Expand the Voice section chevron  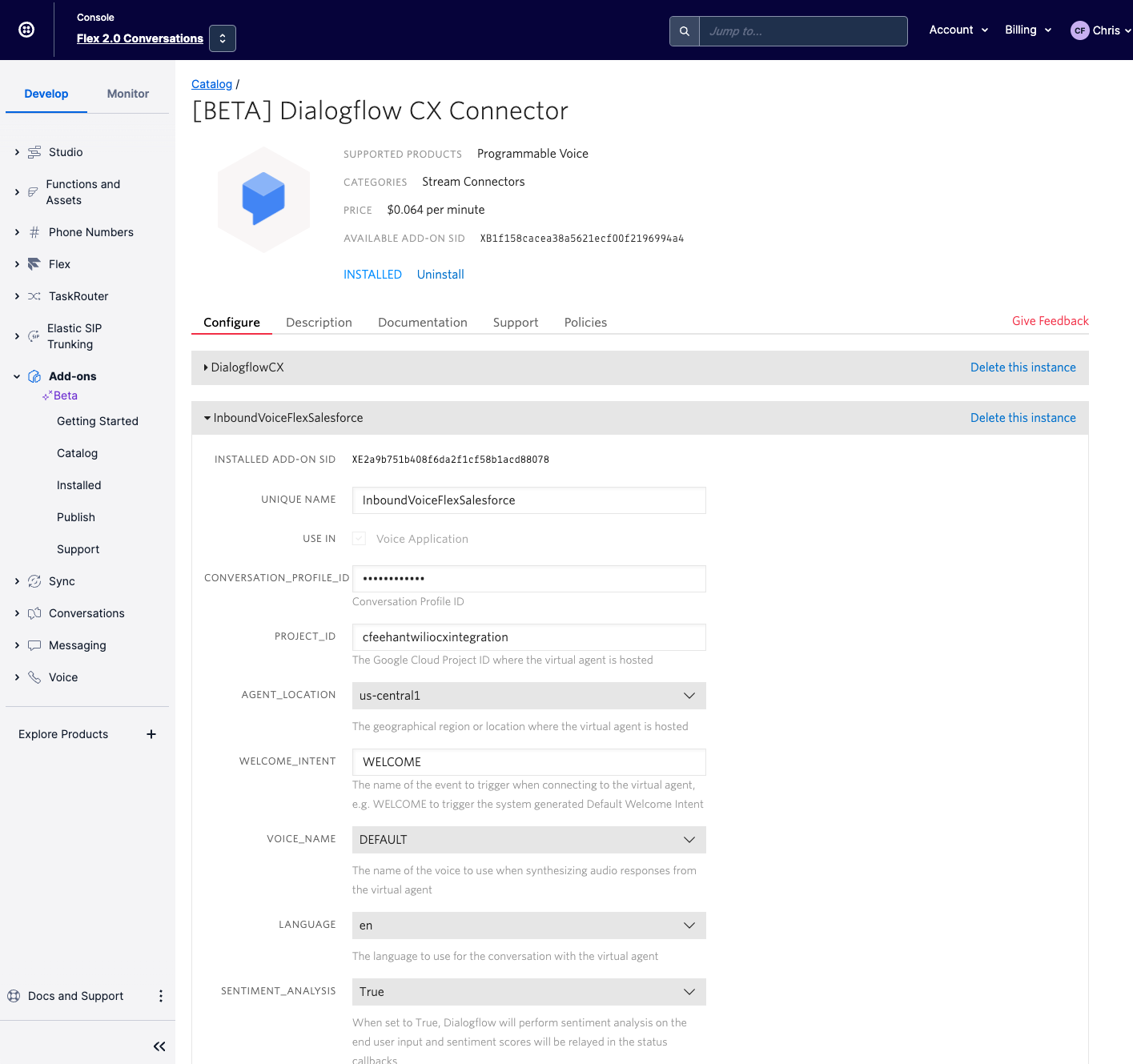tap(17, 677)
